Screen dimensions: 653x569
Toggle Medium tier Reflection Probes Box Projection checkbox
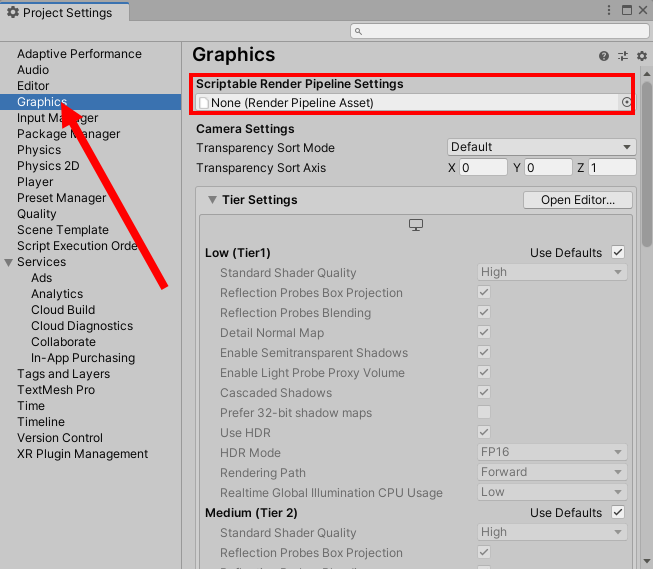[484, 552]
